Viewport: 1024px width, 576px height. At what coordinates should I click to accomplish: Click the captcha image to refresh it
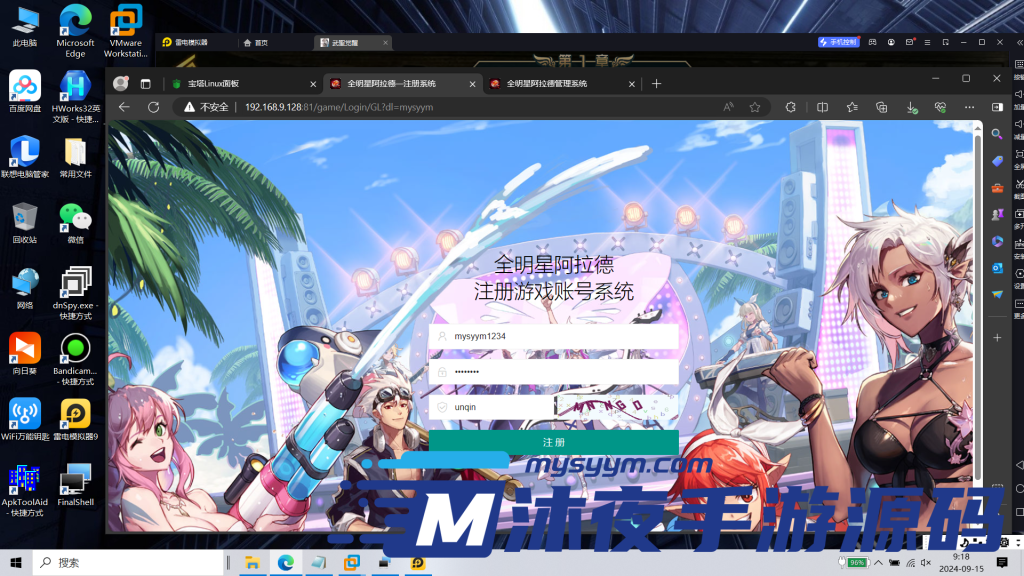tap(616, 407)
